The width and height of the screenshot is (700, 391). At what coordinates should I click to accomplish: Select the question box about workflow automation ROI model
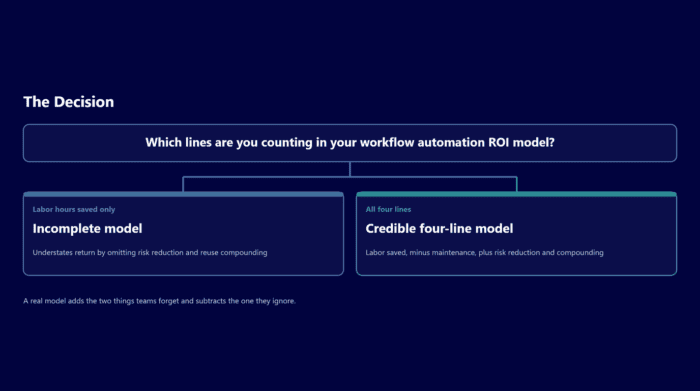350,143
